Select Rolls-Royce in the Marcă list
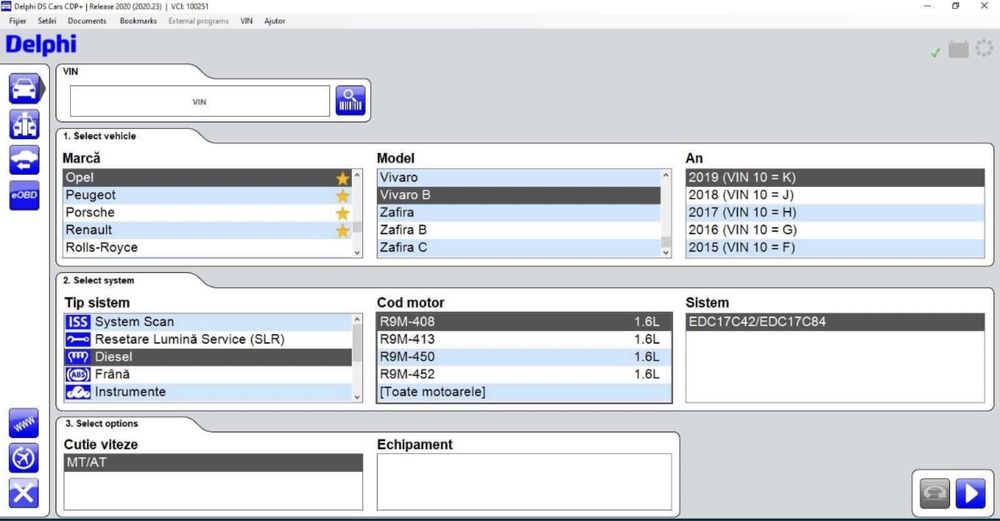Screen dimensions: 1000x521 pos(207,247)
